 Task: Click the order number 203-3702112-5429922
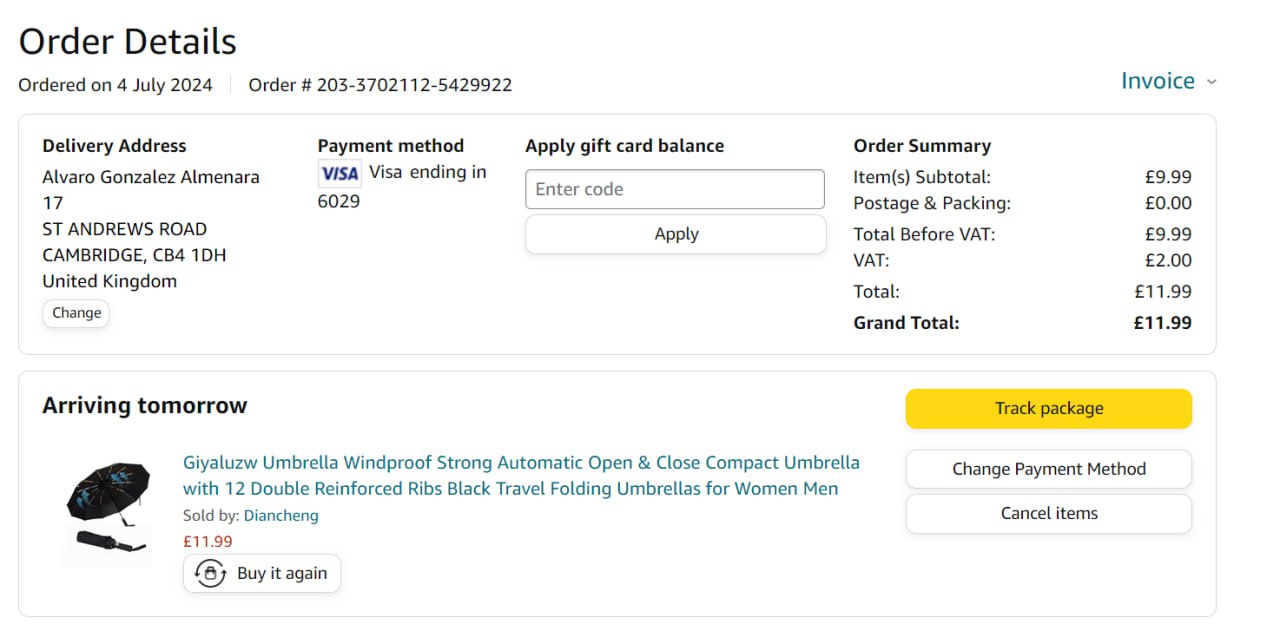click(x=414, y=85)
